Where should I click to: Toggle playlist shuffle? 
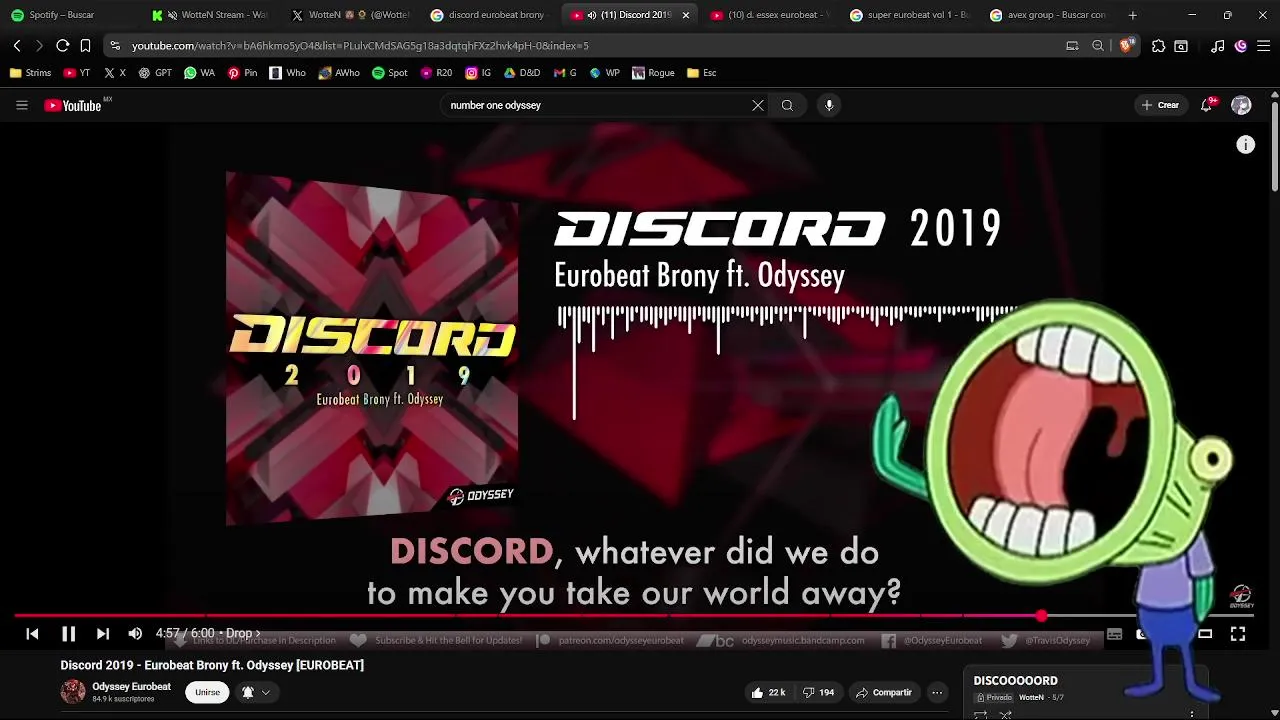pos(1006,714)
